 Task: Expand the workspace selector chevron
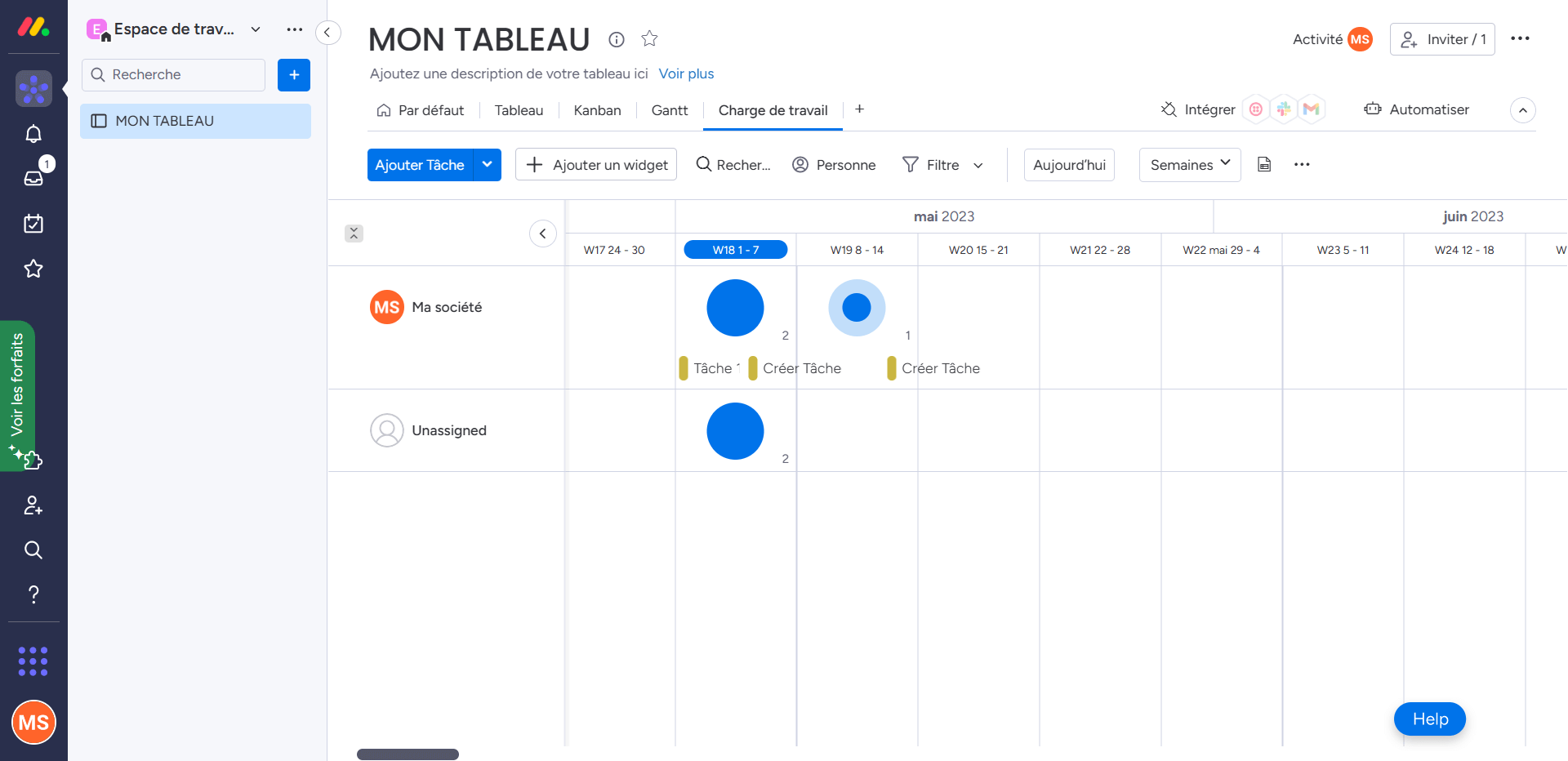[256, 29]
